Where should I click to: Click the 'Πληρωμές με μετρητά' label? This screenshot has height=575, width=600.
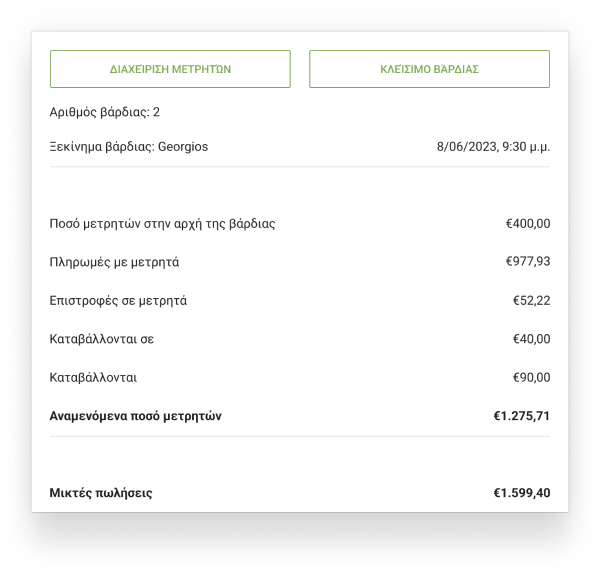pyautogui.click(x=114, y=262)
